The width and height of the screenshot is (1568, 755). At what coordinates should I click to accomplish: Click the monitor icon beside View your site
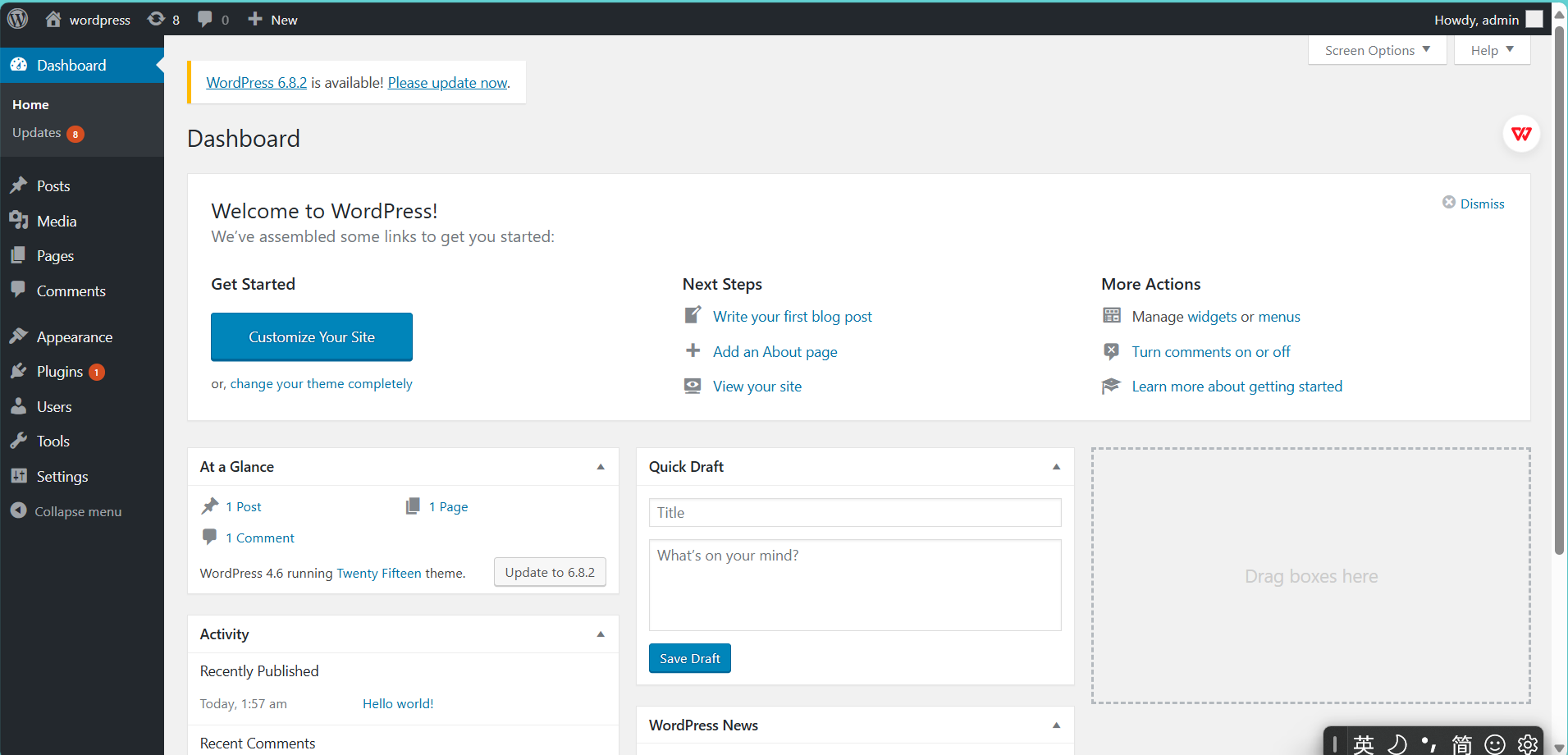tap(693, 386)
